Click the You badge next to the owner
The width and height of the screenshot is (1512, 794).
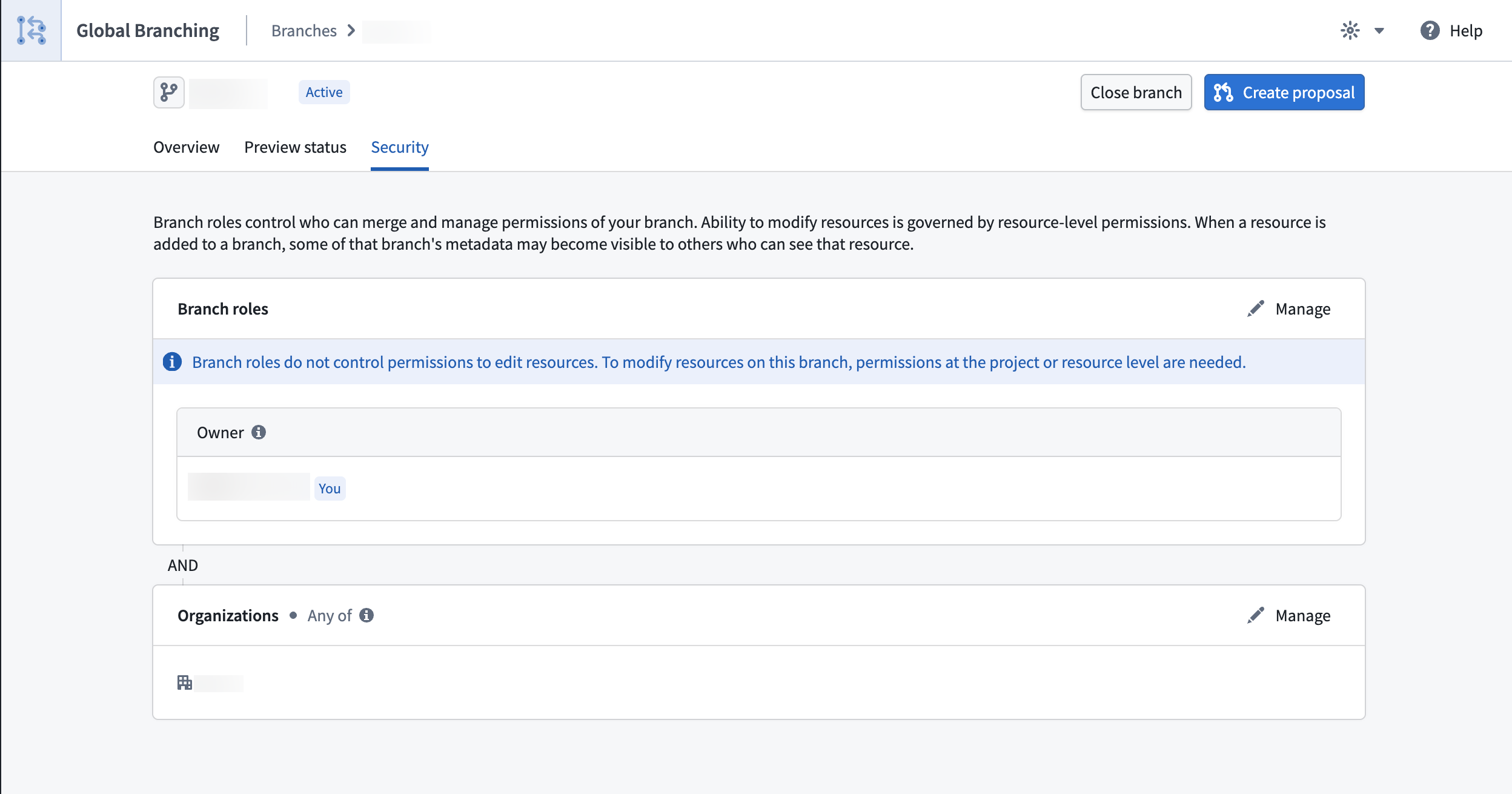point(330,488)
